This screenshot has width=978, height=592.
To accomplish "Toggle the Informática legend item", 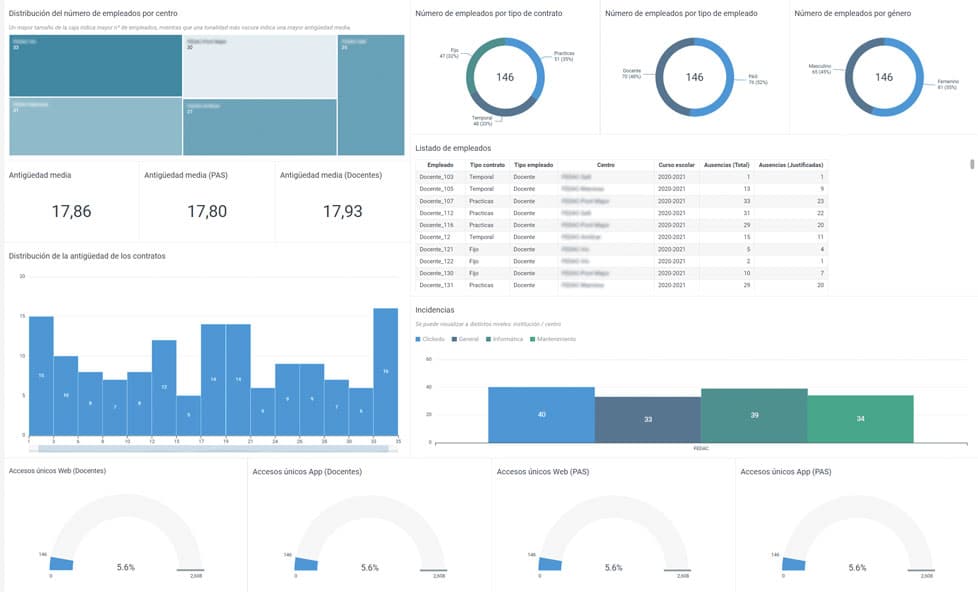I will click(505, 339).
